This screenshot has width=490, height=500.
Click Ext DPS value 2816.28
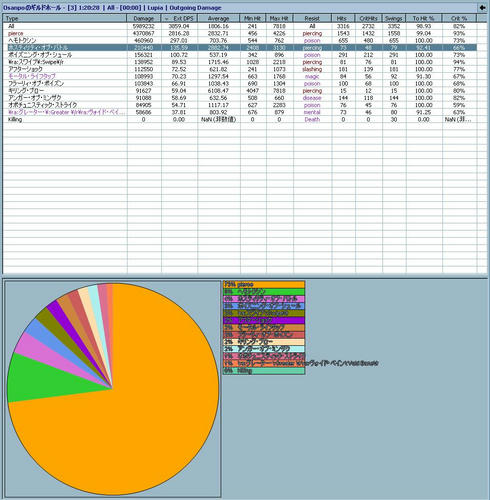[x=179, y=33]
